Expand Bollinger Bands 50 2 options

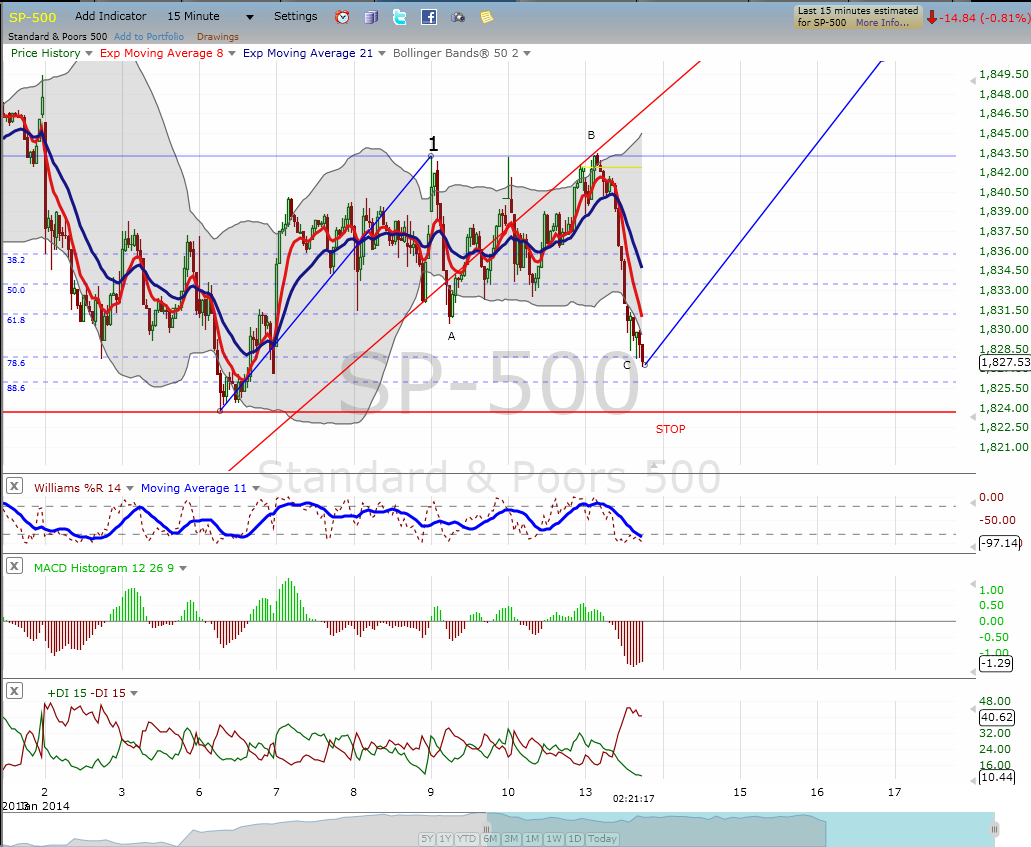click(527, 53)
